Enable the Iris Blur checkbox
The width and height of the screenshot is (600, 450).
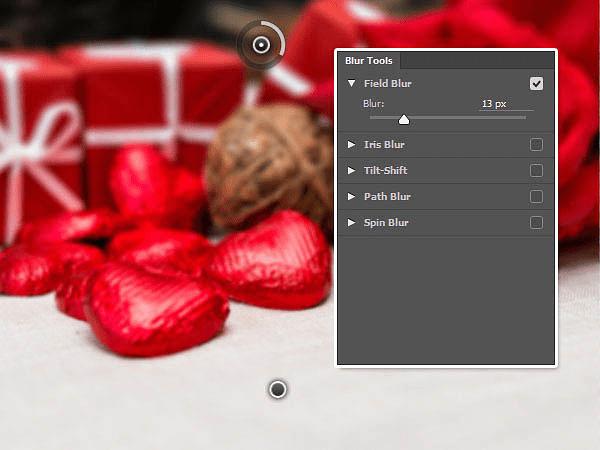tap(536, 145)
